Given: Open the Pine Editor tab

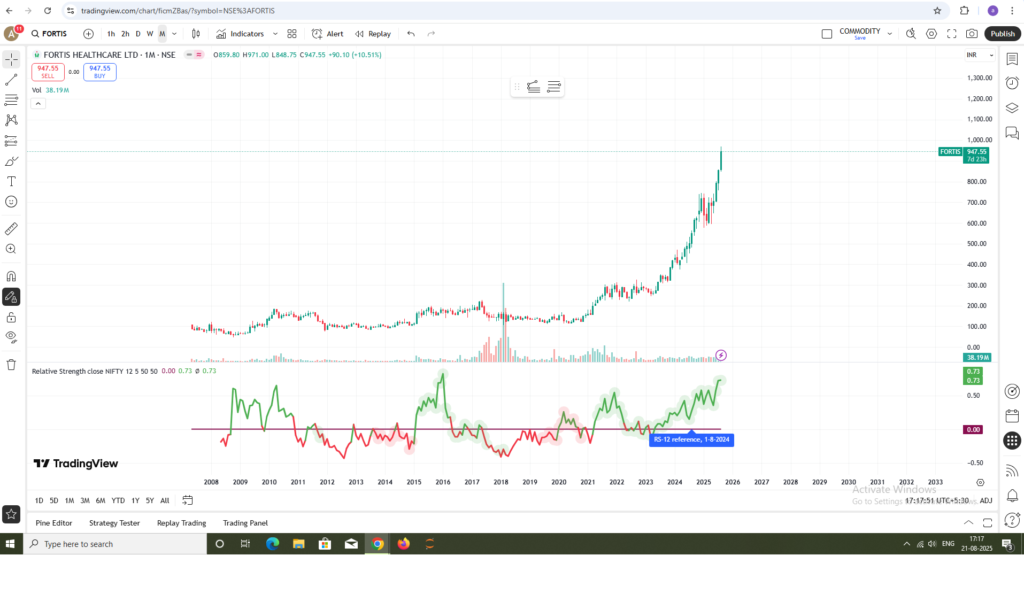Looking at the screenshot, I should click(x=54, y=523).
